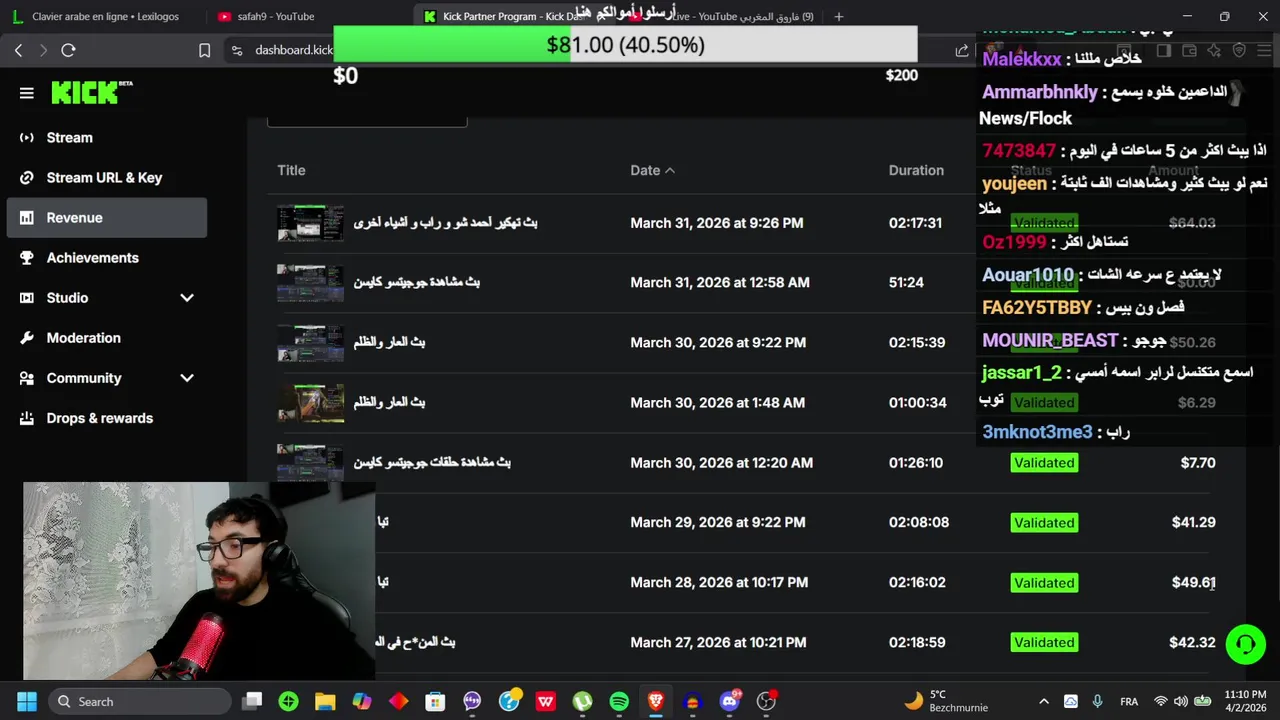Click Validated badge for $41.29 row

1044,522
